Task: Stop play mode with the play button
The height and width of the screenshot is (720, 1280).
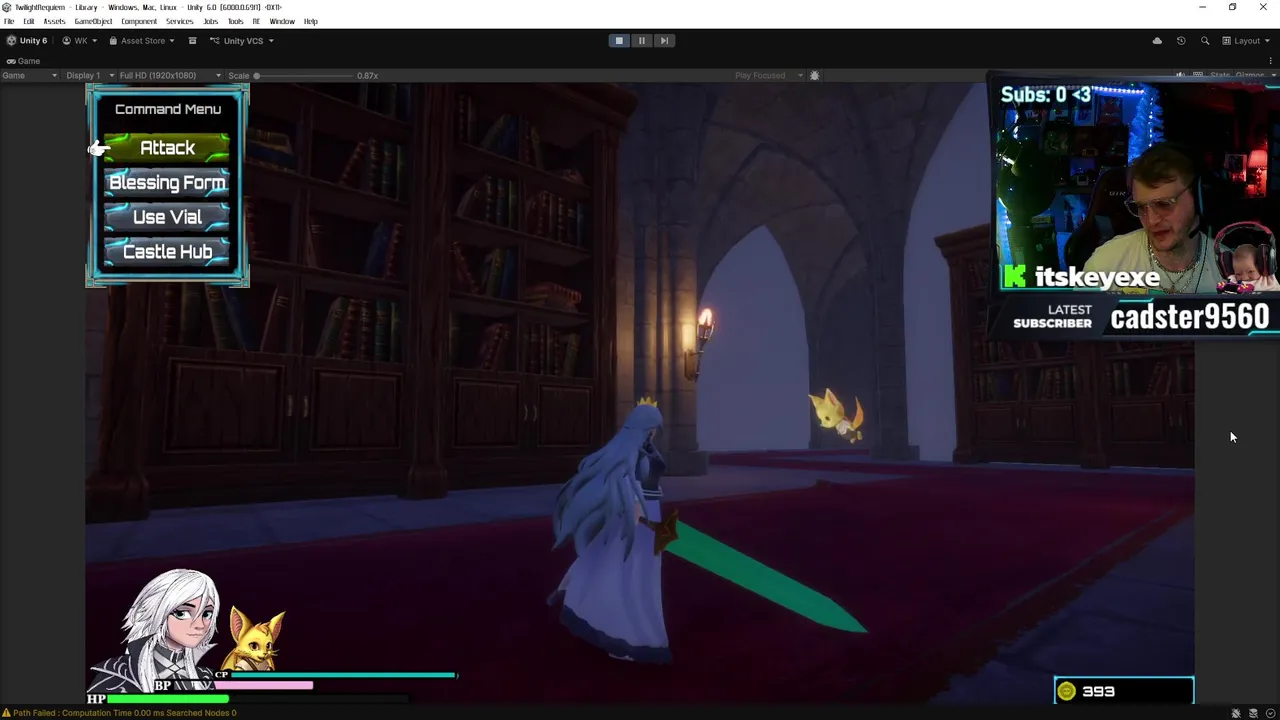Action: (x=619, y=41)
